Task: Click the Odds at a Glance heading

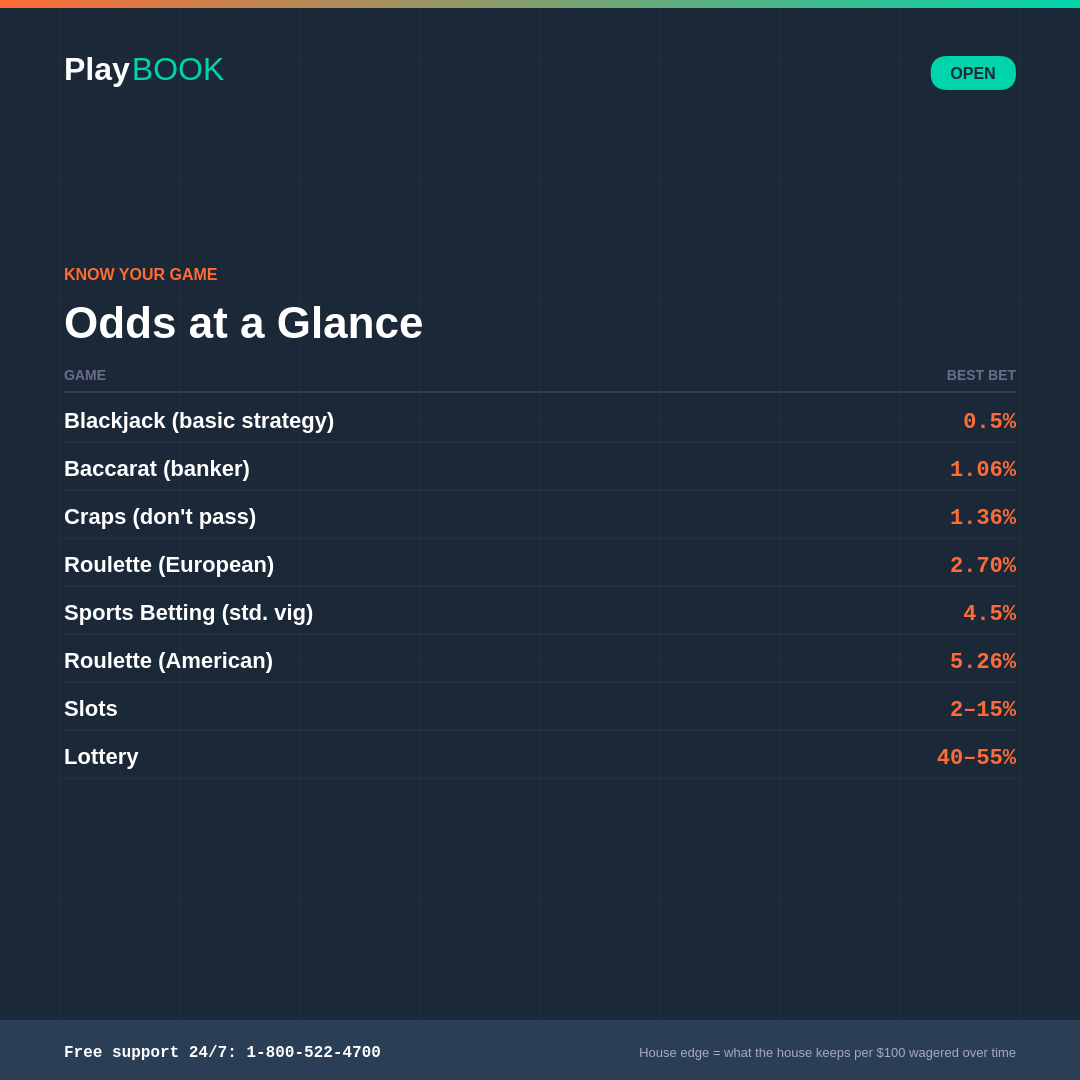Action: pos(243,322)
